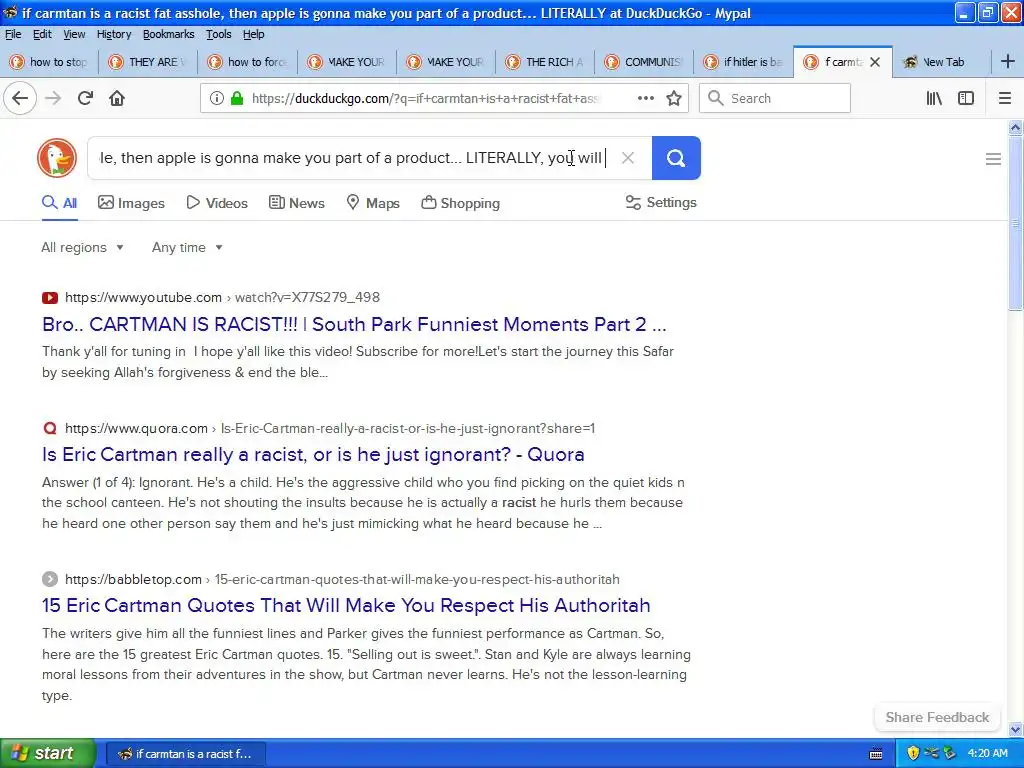Open DuckDuckGo side menu icon
1024x768 pixels.
[x=993, y=159]
